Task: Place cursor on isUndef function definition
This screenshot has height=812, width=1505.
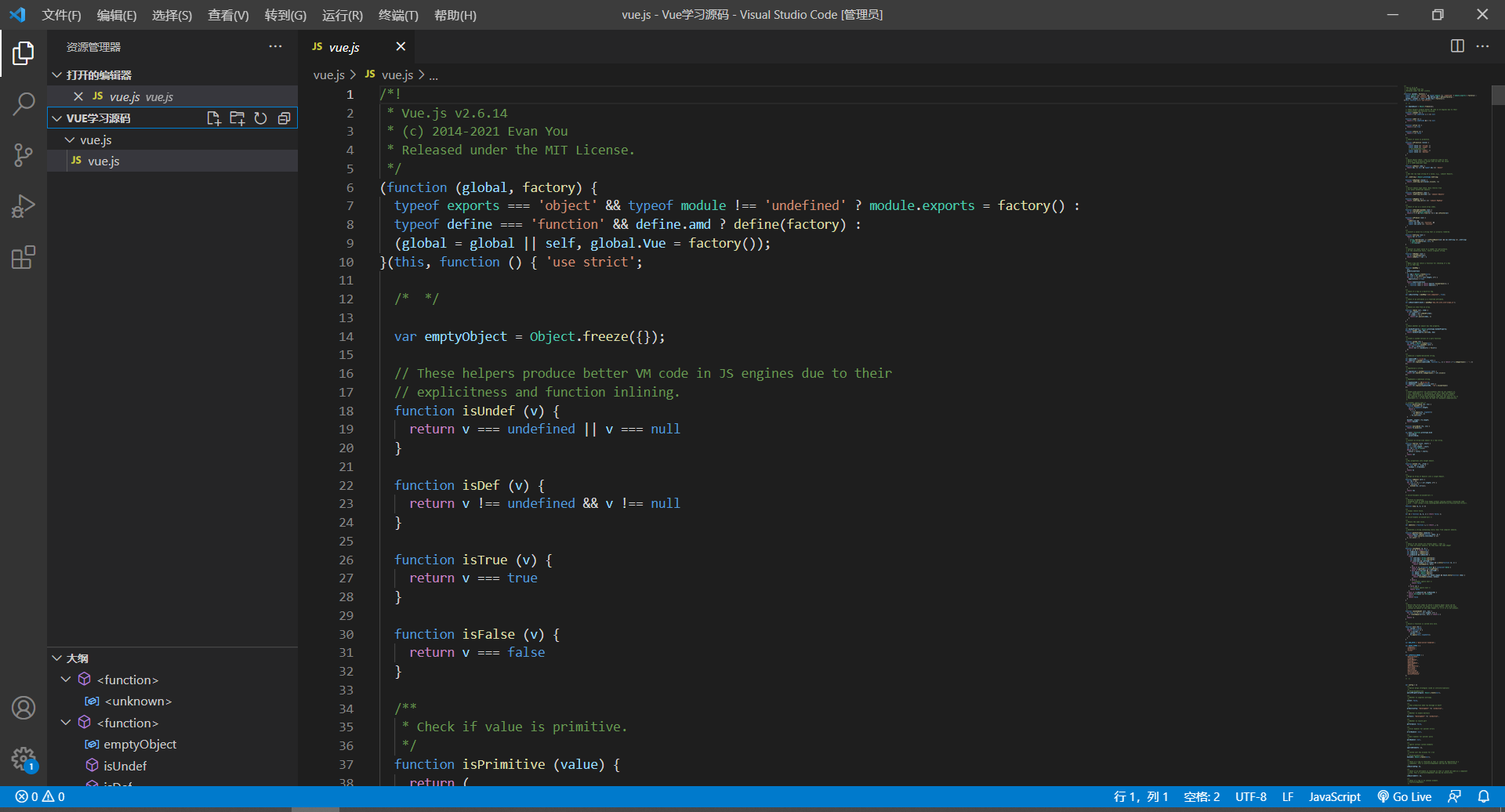Action: [488, 411]
